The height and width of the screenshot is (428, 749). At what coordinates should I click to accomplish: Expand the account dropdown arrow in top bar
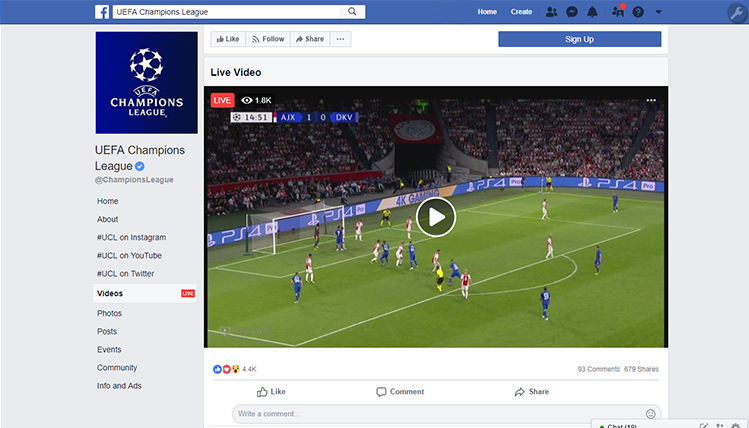(659, 12)
